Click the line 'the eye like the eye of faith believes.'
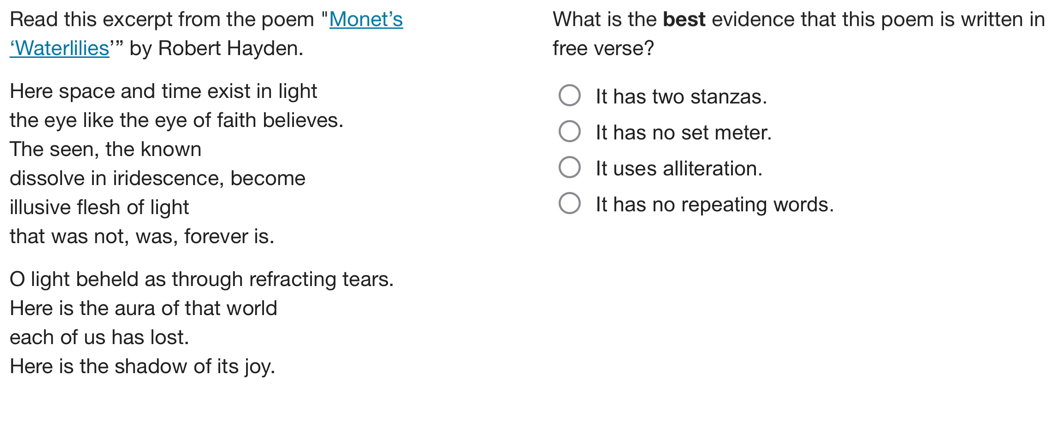1055x432 pixels. [176, 121]
